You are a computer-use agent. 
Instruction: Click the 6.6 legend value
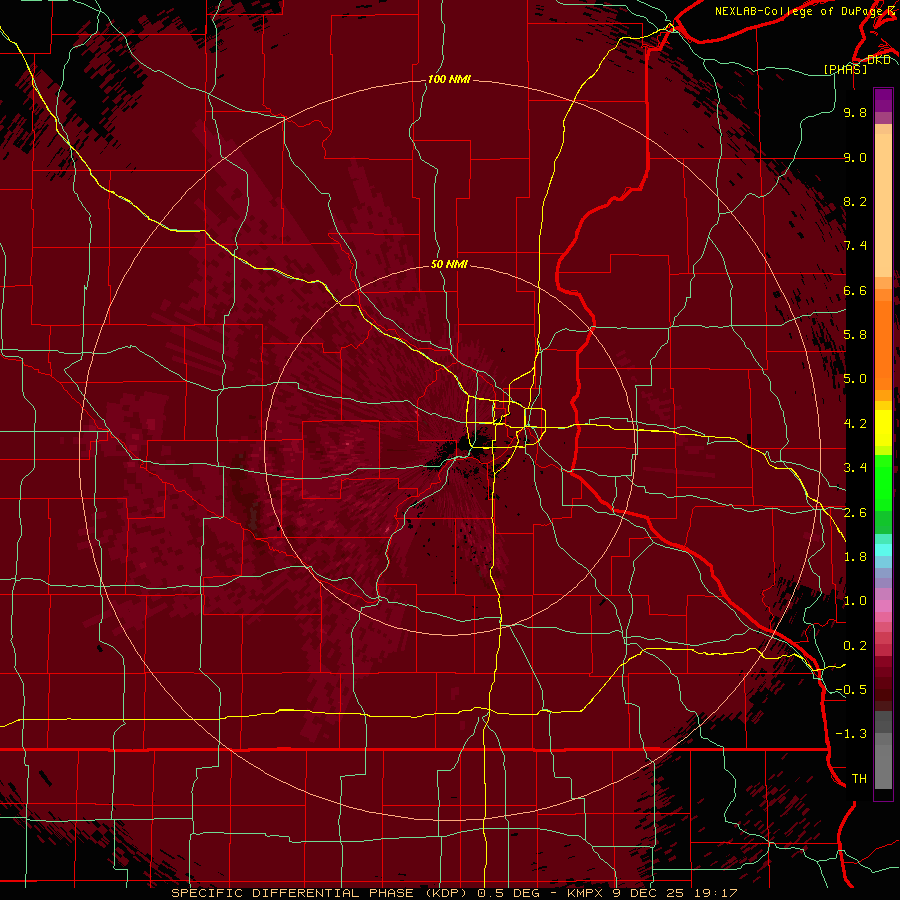point(855,290)
